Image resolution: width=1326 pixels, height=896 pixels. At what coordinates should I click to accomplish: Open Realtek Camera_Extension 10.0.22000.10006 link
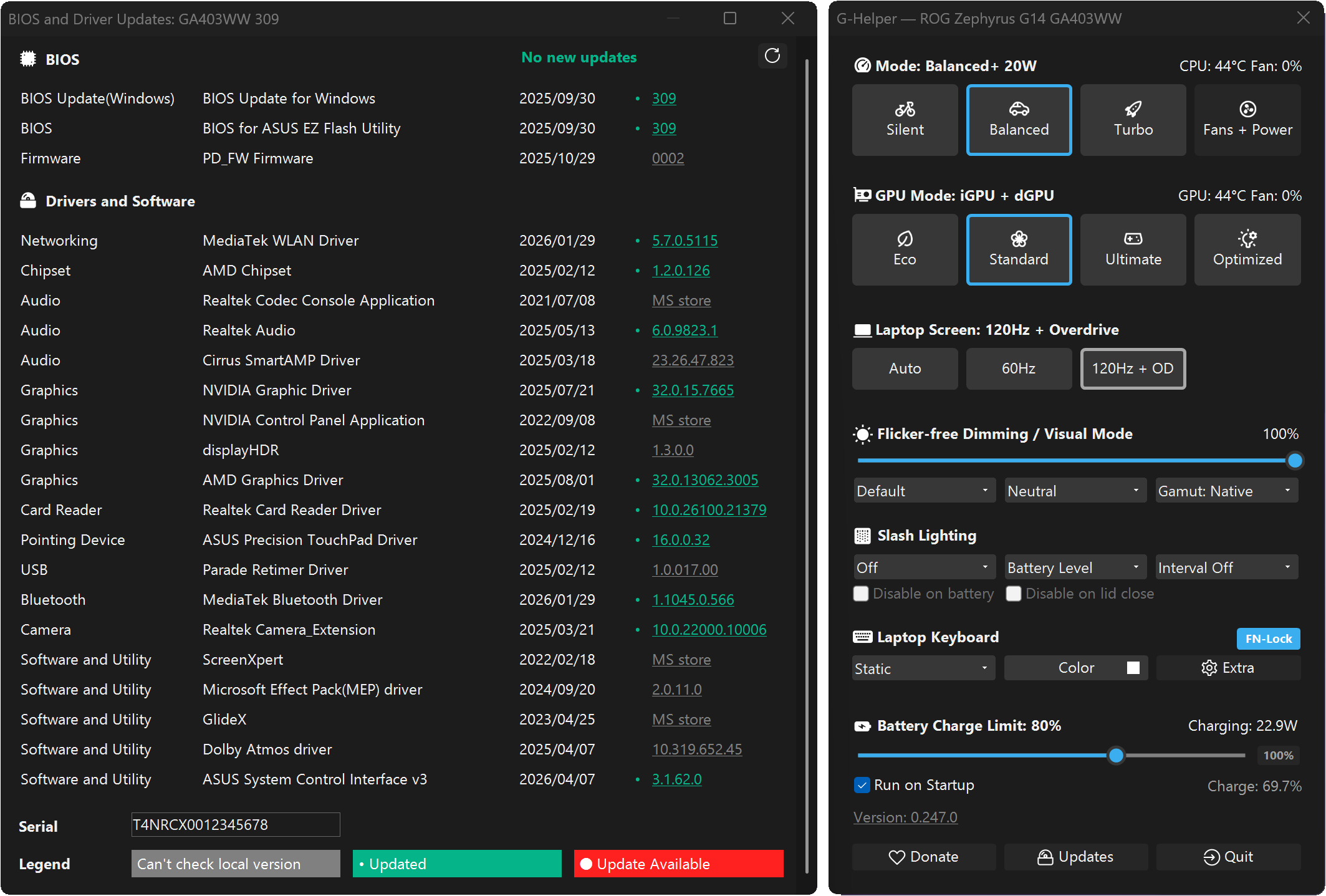pyautogui.click(x=709, y=630)
